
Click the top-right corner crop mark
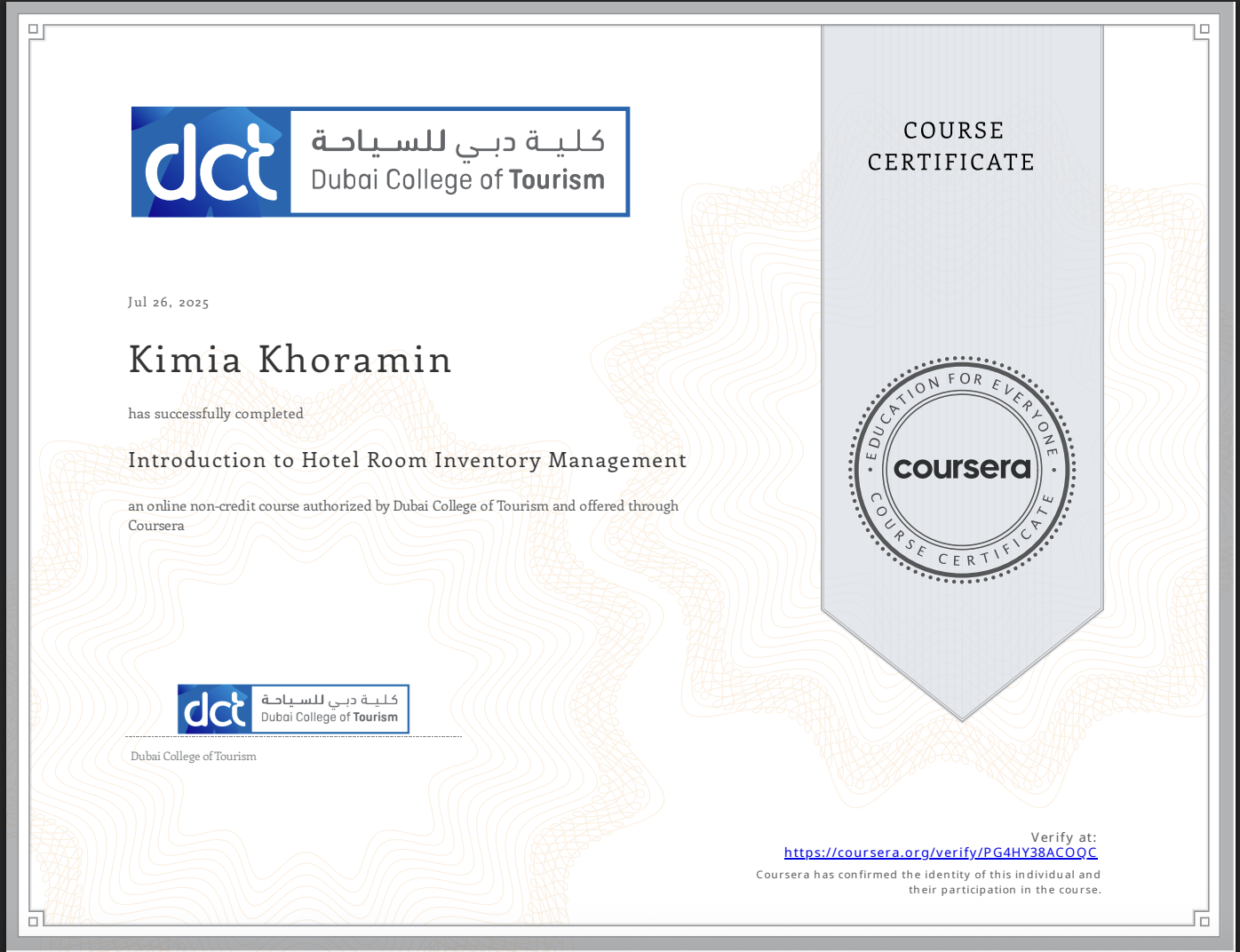(x=1205, y=29)
